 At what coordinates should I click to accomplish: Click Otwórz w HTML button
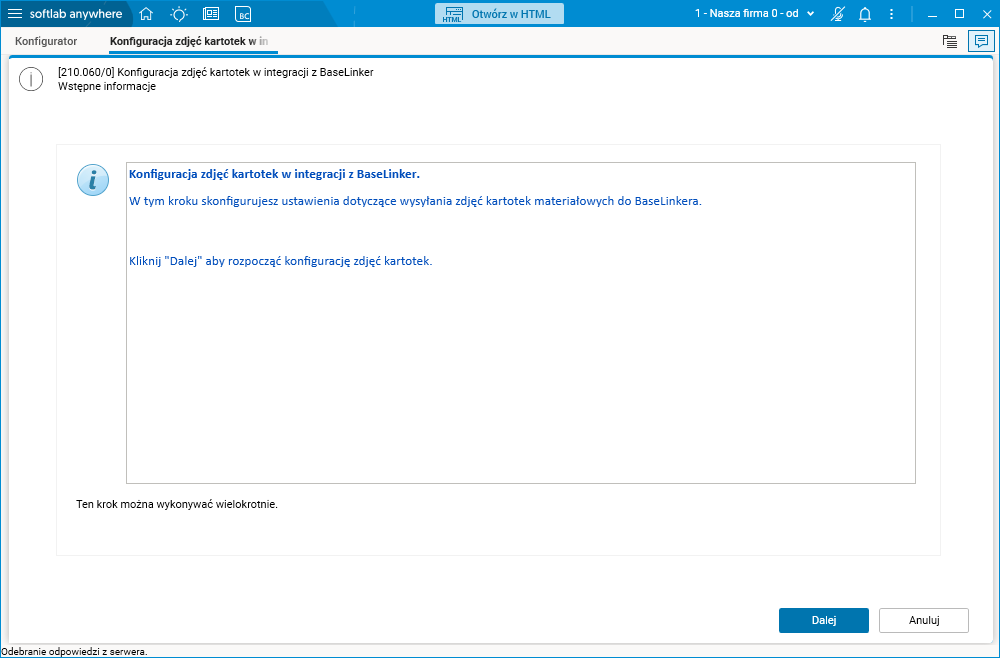[499, 14]
